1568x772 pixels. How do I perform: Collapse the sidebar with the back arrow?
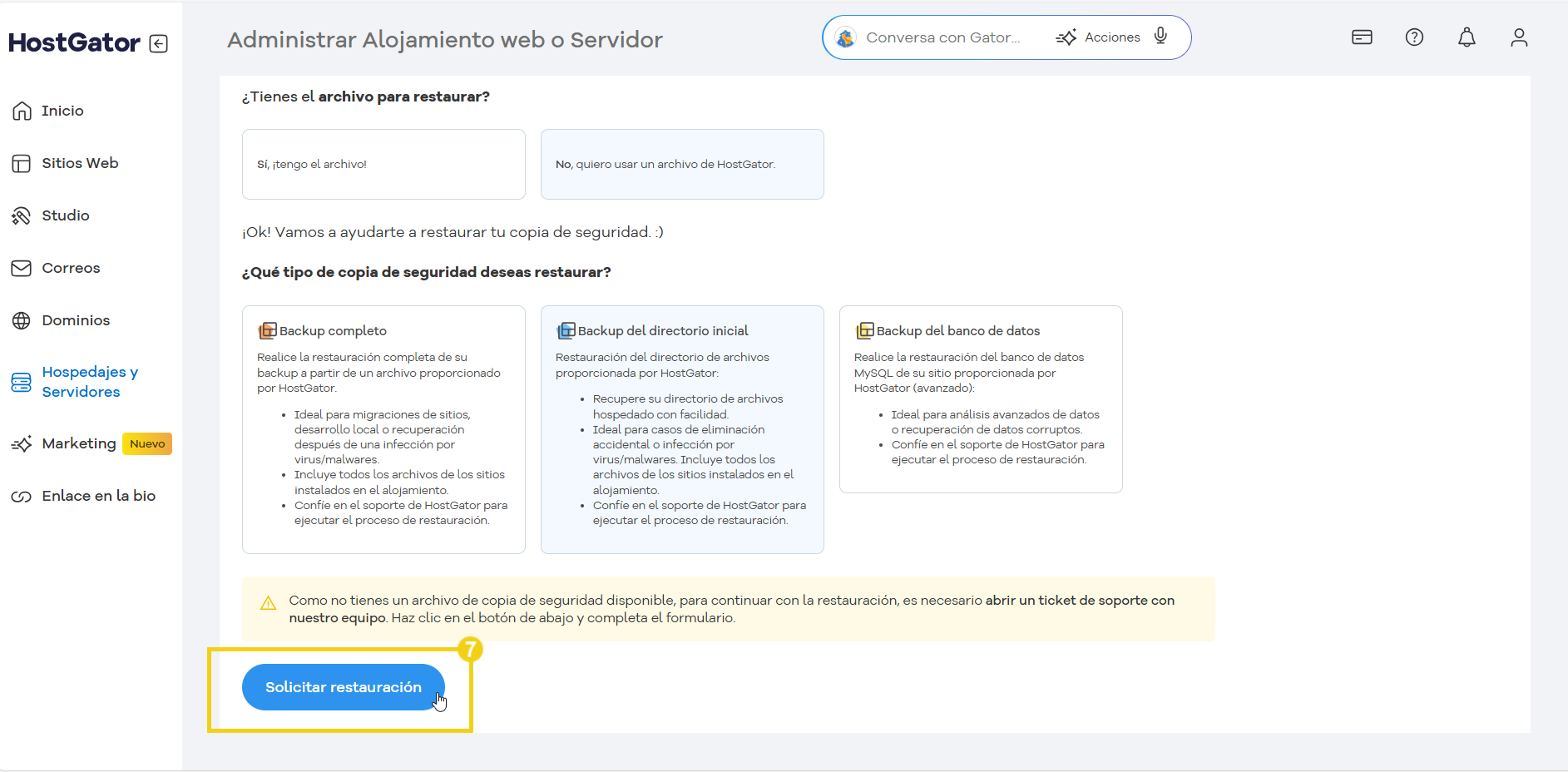(x=158, y=43)
